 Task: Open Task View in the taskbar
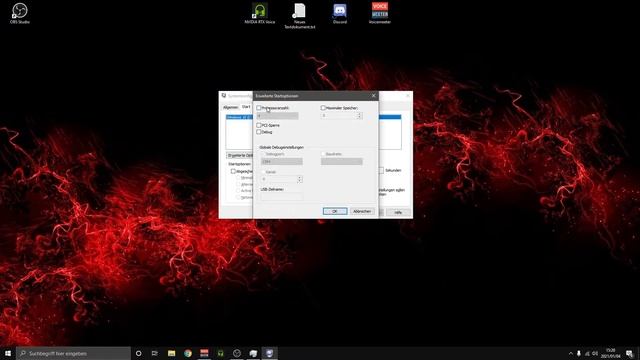coord(155,353)
